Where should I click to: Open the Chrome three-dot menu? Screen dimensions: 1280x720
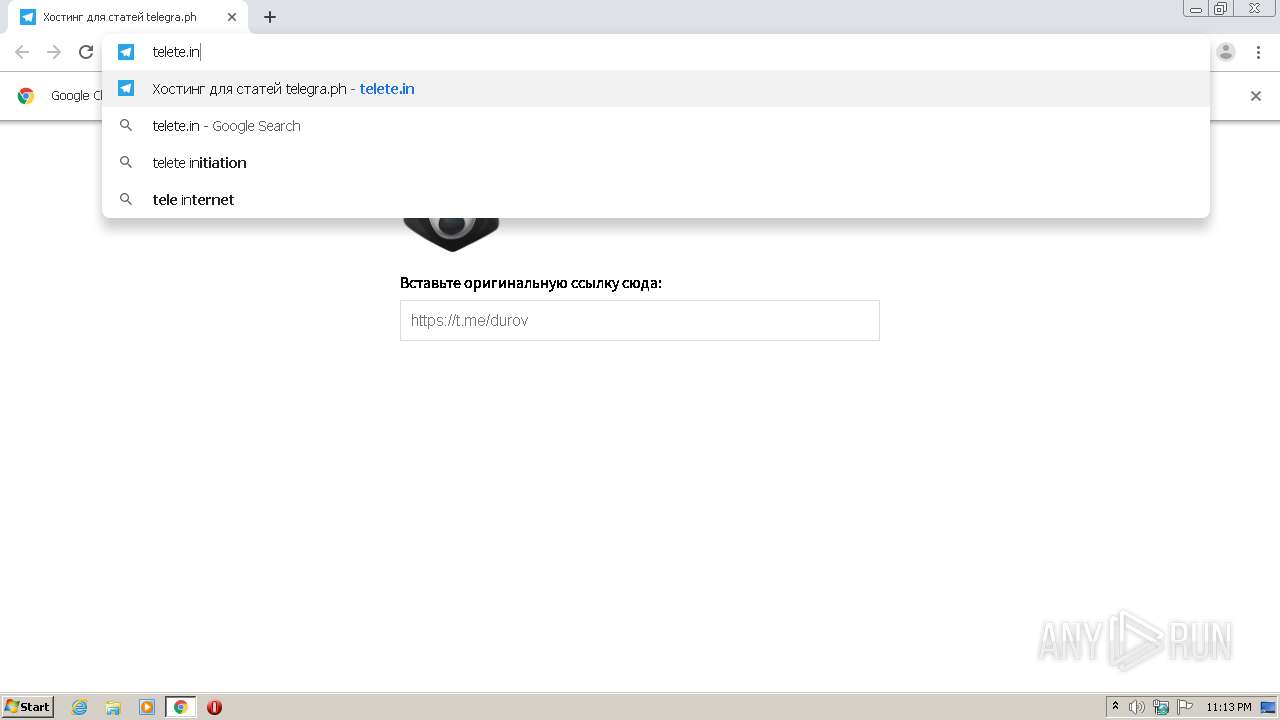click(x=1258, y=52)
